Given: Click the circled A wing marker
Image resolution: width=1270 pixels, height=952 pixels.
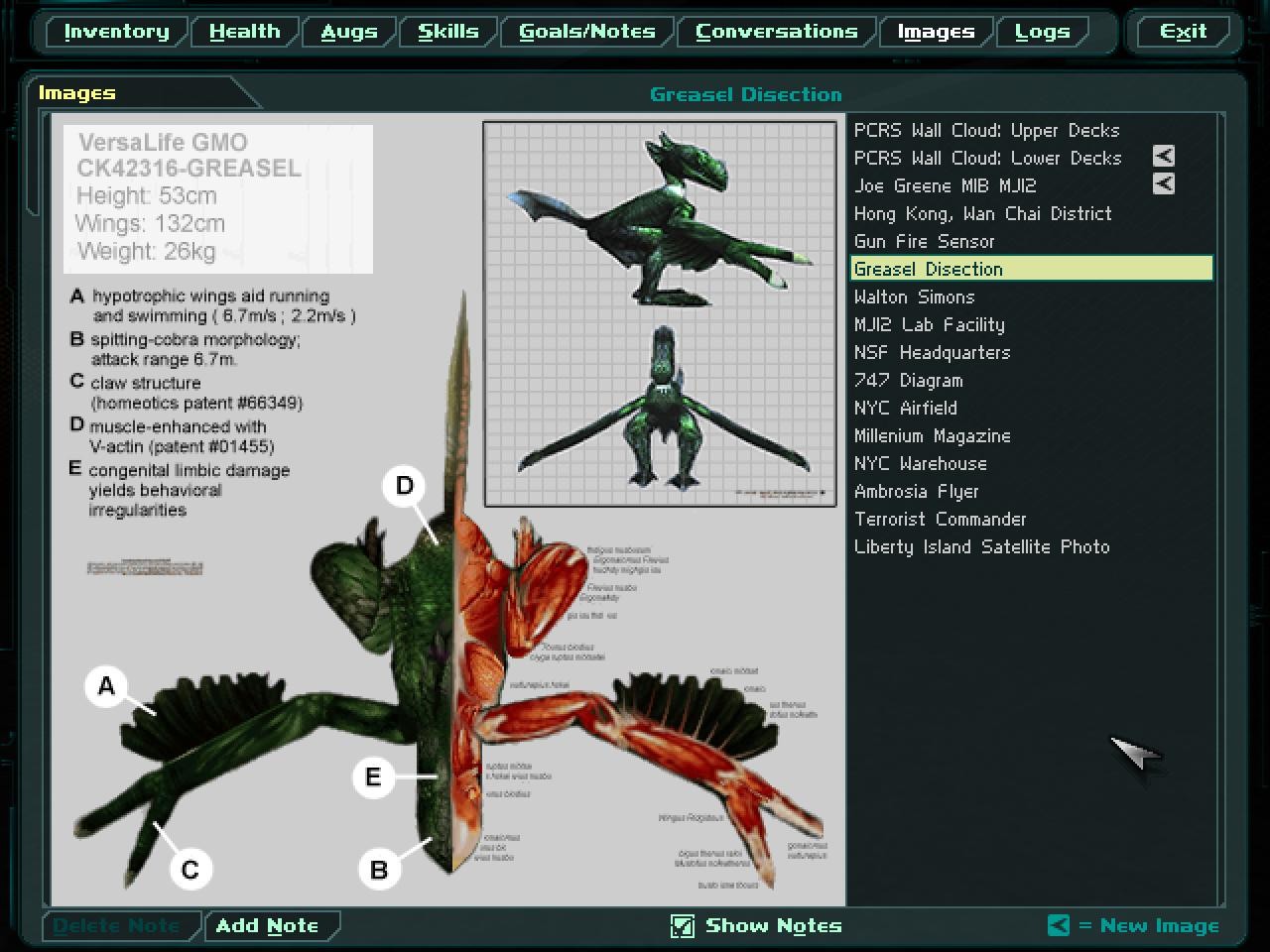Looking at the screenshot, I should click(x=106, y=686).
